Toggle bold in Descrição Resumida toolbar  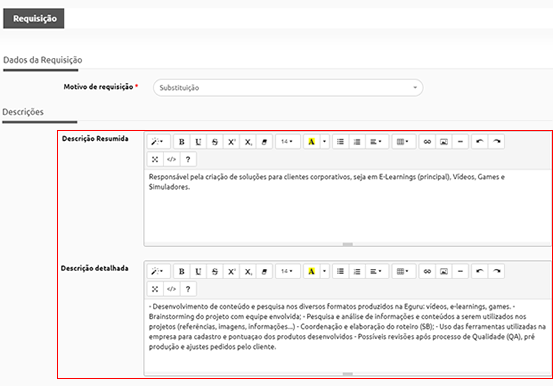pos(182,142)
